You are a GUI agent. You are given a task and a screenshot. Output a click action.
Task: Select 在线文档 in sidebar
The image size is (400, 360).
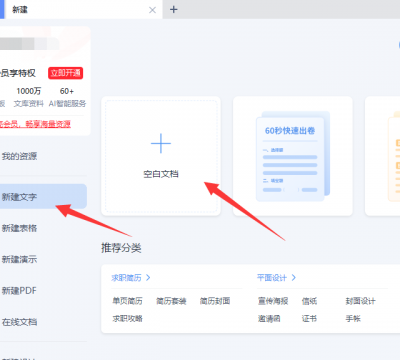[19, 322]
